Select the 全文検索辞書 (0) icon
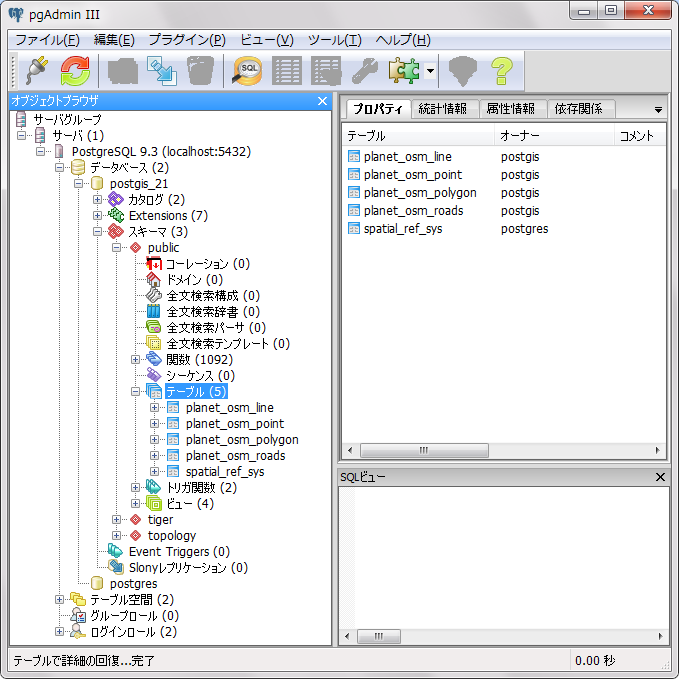679x679 pixels. pos(154,312)
